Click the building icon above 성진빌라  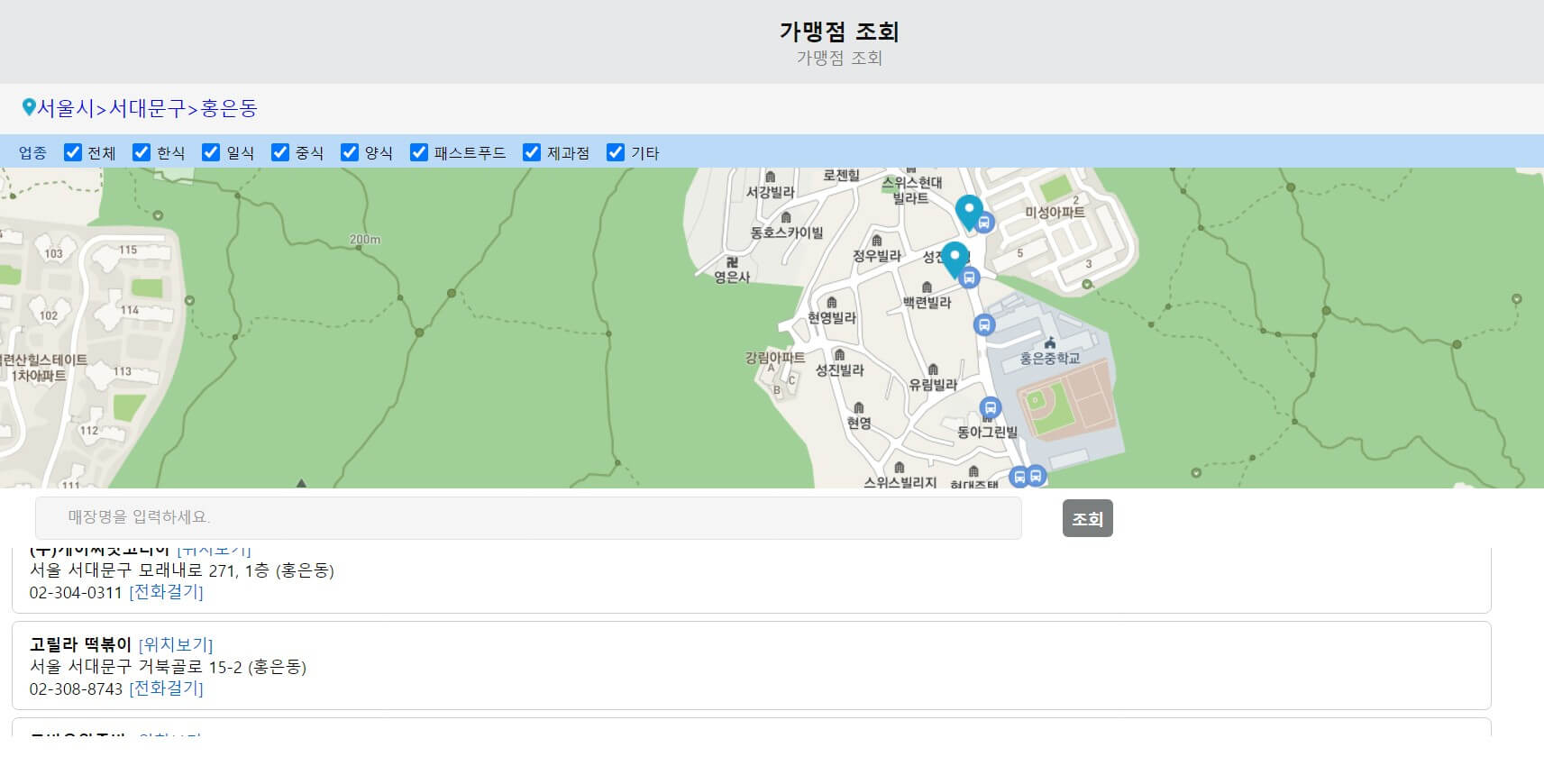839,354
